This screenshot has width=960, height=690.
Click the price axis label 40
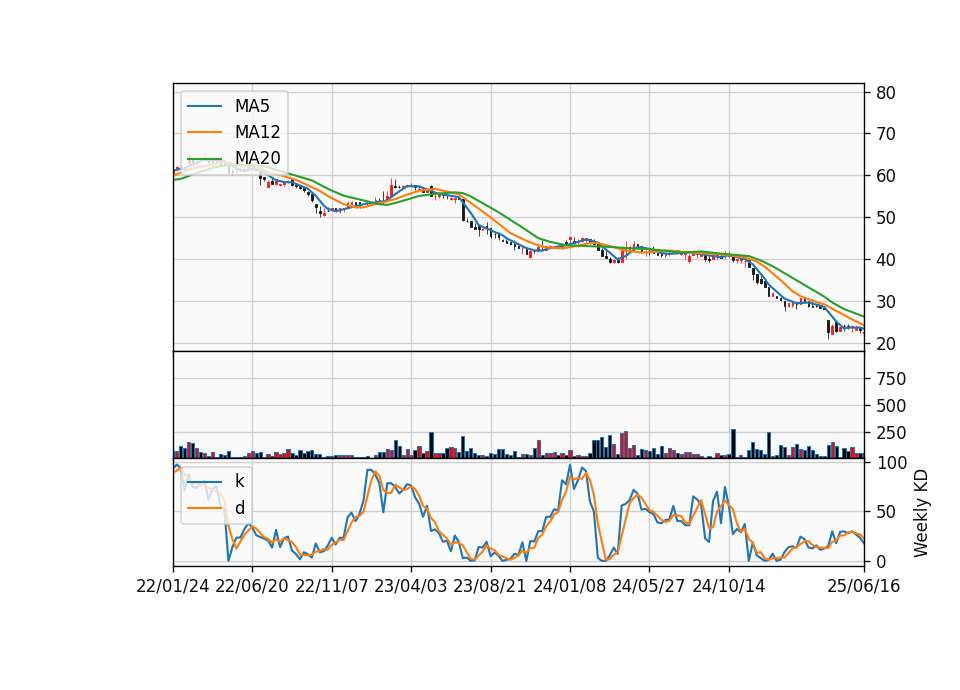[886, 260]
